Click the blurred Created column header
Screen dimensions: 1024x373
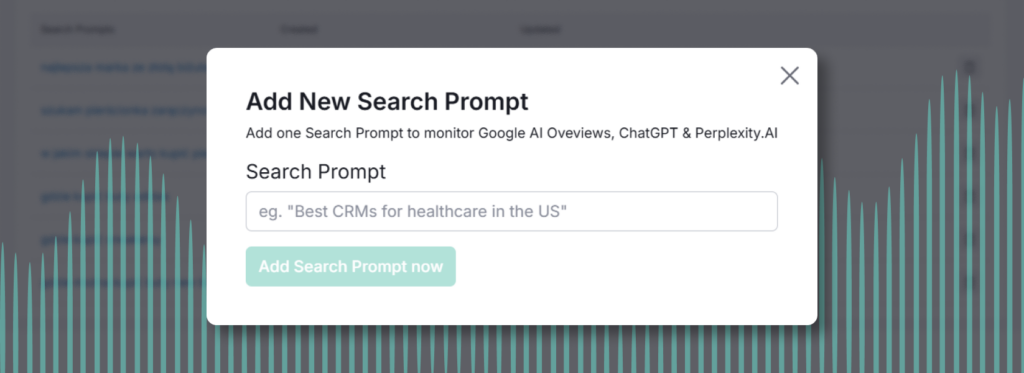click(x=298, y=29)
